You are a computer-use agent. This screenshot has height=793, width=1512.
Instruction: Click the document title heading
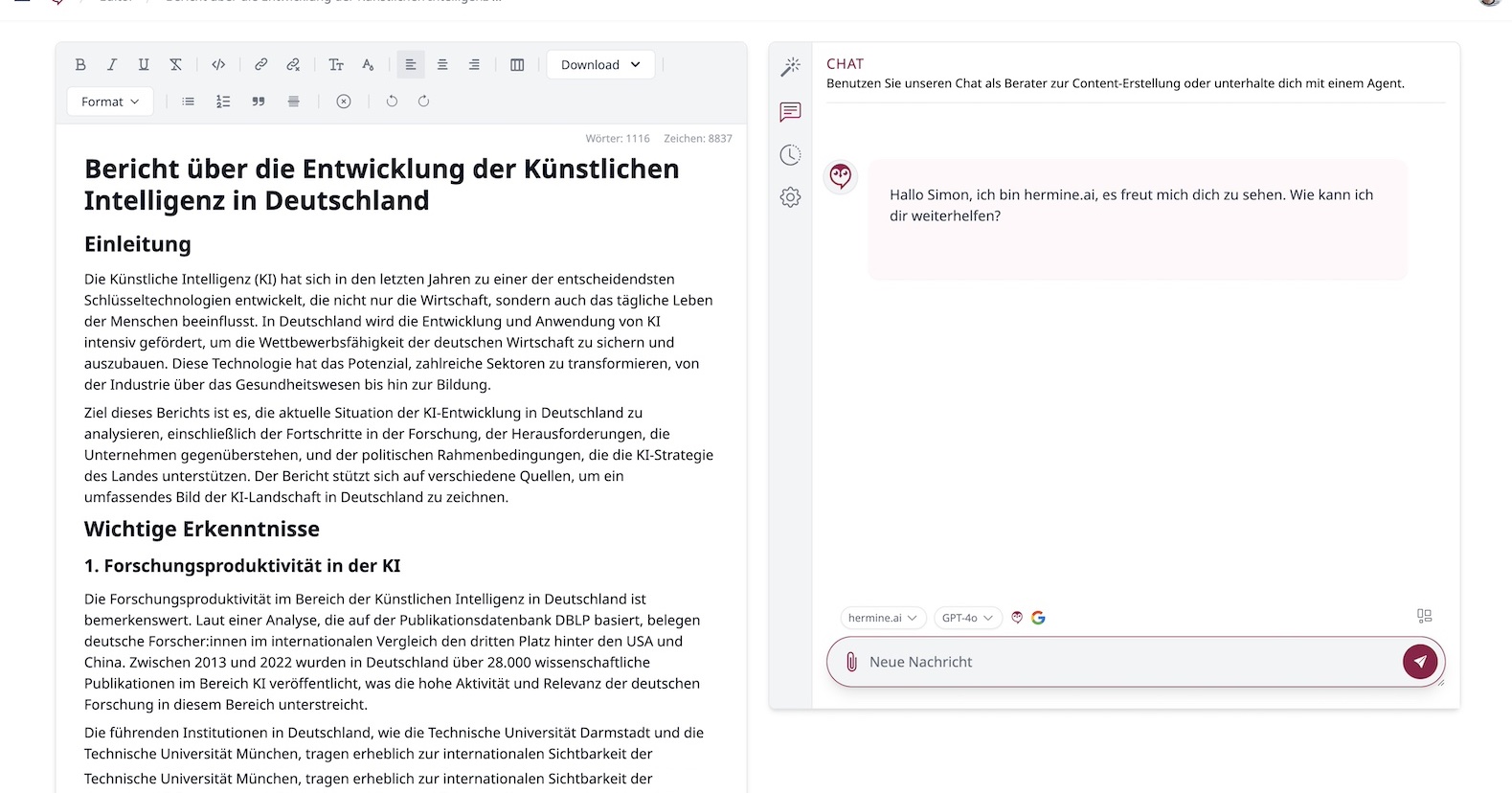click(x=382, y=185)
